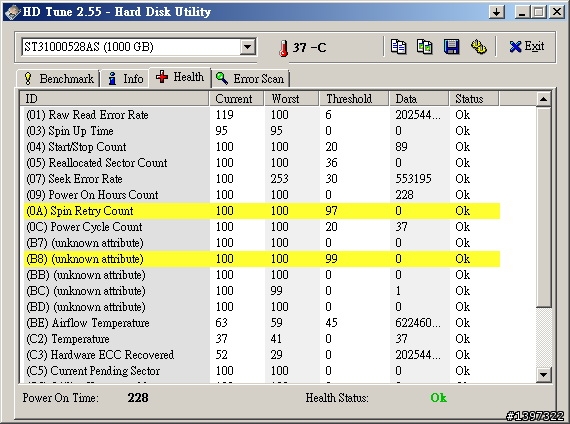
Task: Click the scrollbar up arrow
Action: tap(543, 99)
